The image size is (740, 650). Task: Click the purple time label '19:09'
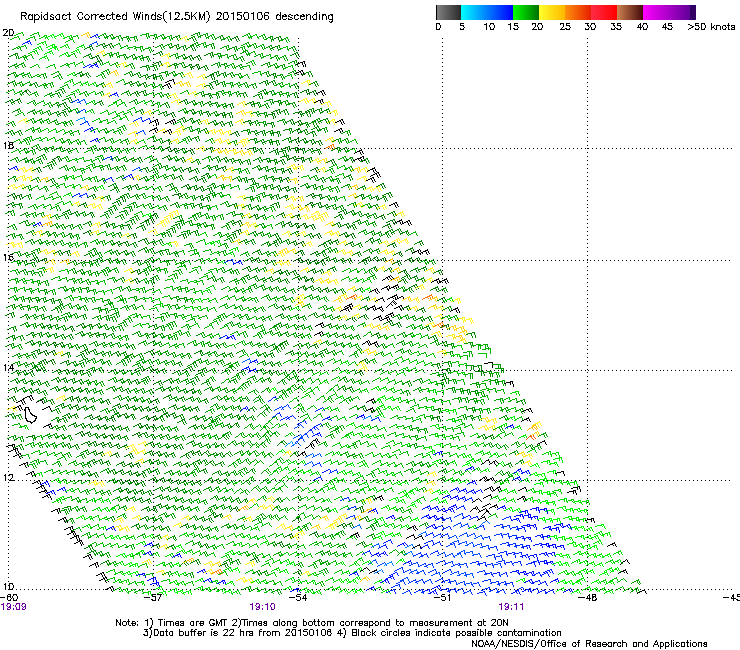point(14,607)
